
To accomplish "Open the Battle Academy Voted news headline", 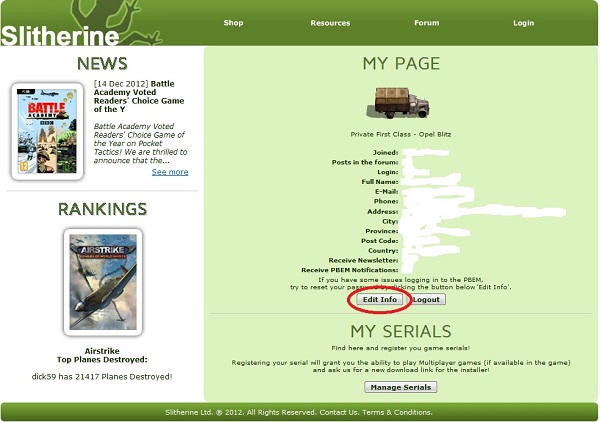I will 139,96.
